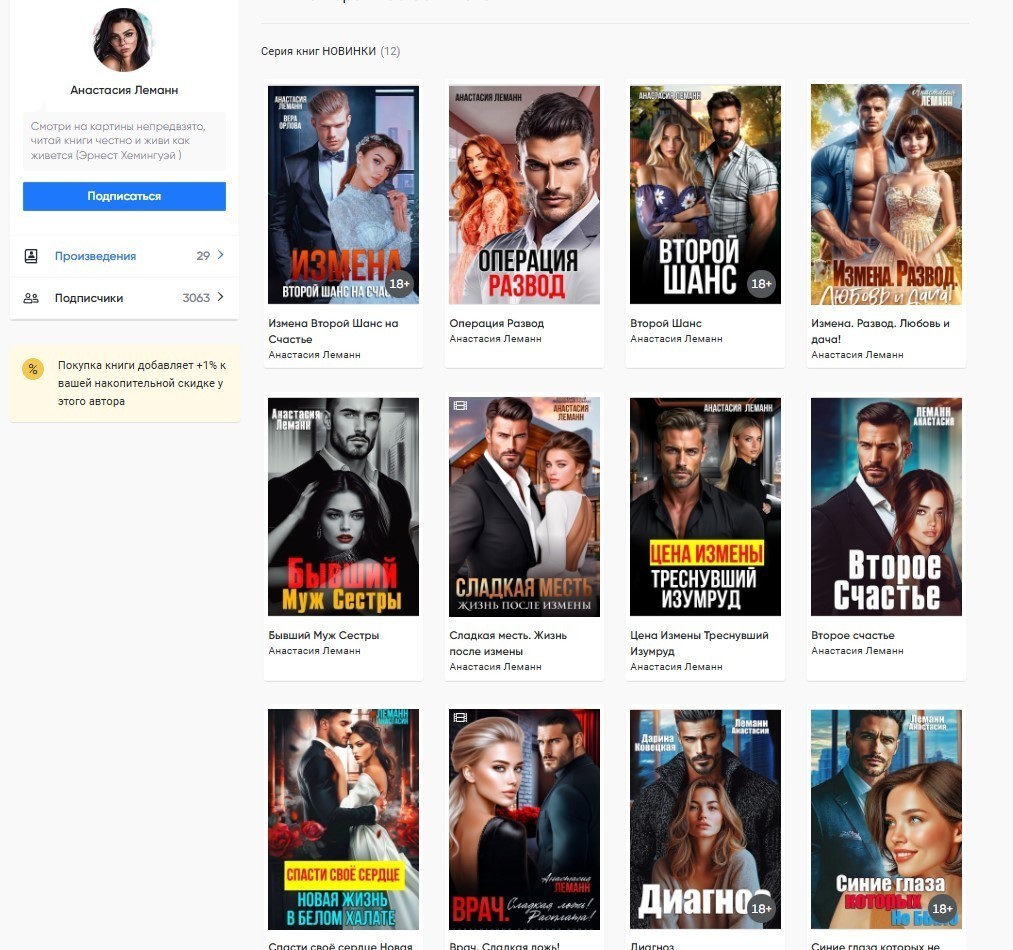This screenshot has height=950, width=1013.
Task: Open the Цена Измены Треснувший Изумруд cover
Action: [x=705, y=506]
